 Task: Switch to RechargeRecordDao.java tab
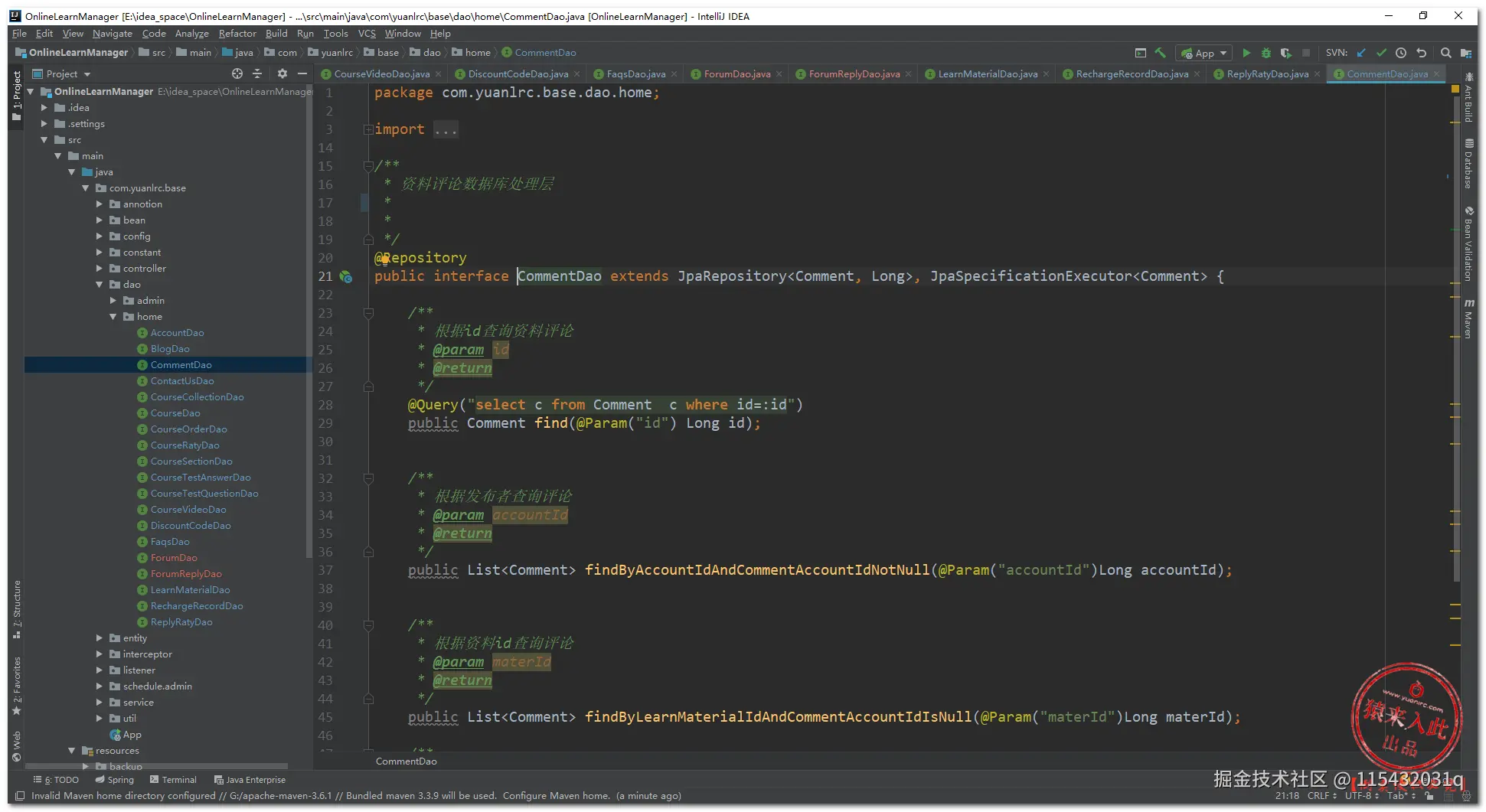1132,74
